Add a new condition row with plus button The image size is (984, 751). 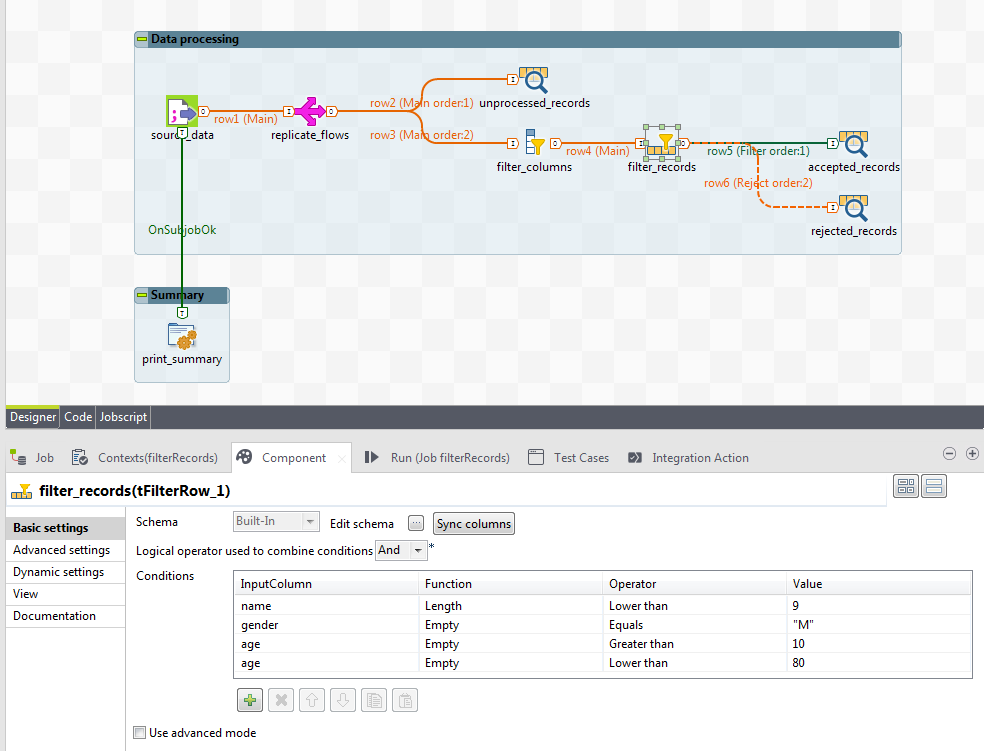[x=250, y=700]
